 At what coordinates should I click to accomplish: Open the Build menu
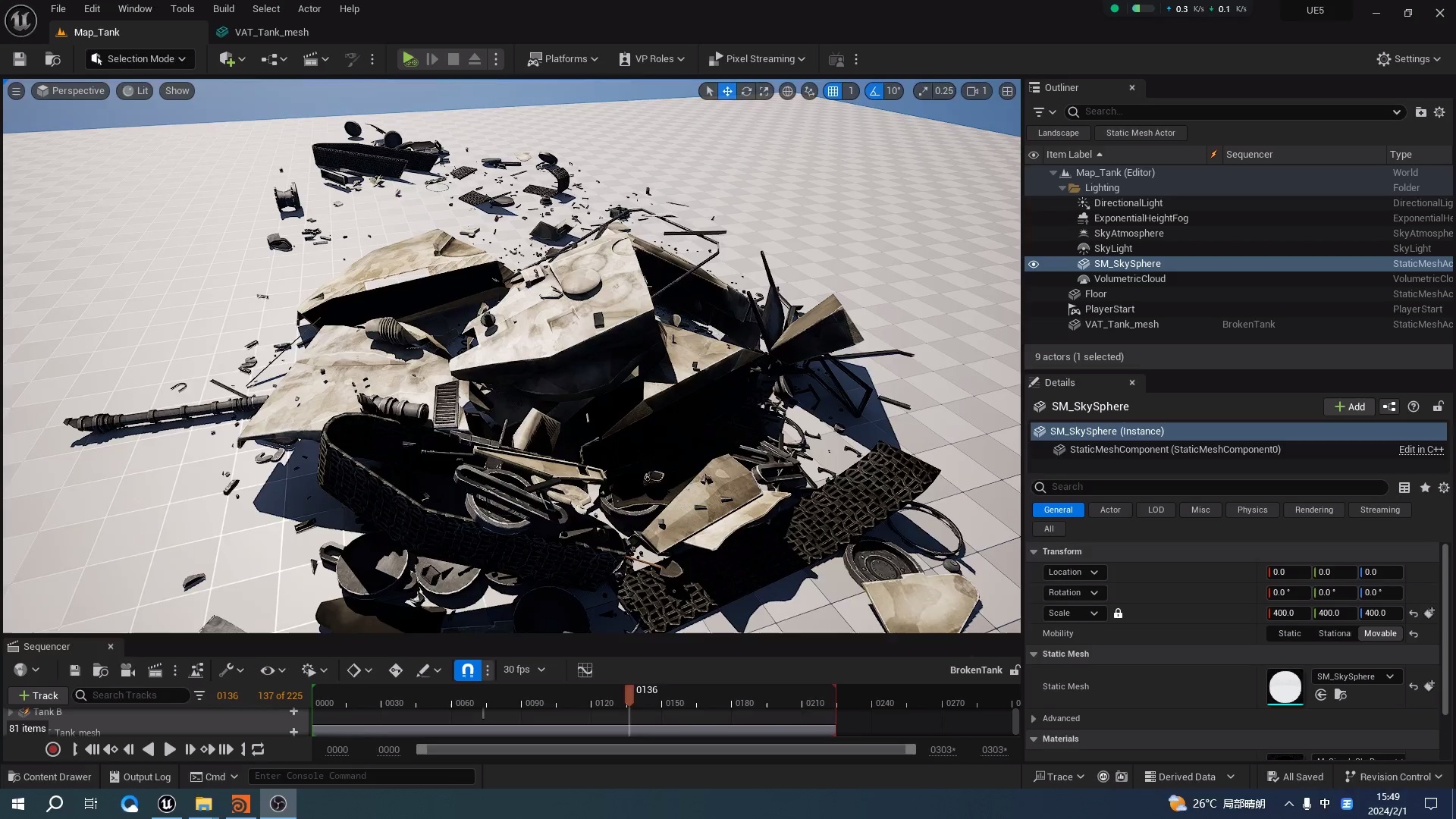click(223, 8)
